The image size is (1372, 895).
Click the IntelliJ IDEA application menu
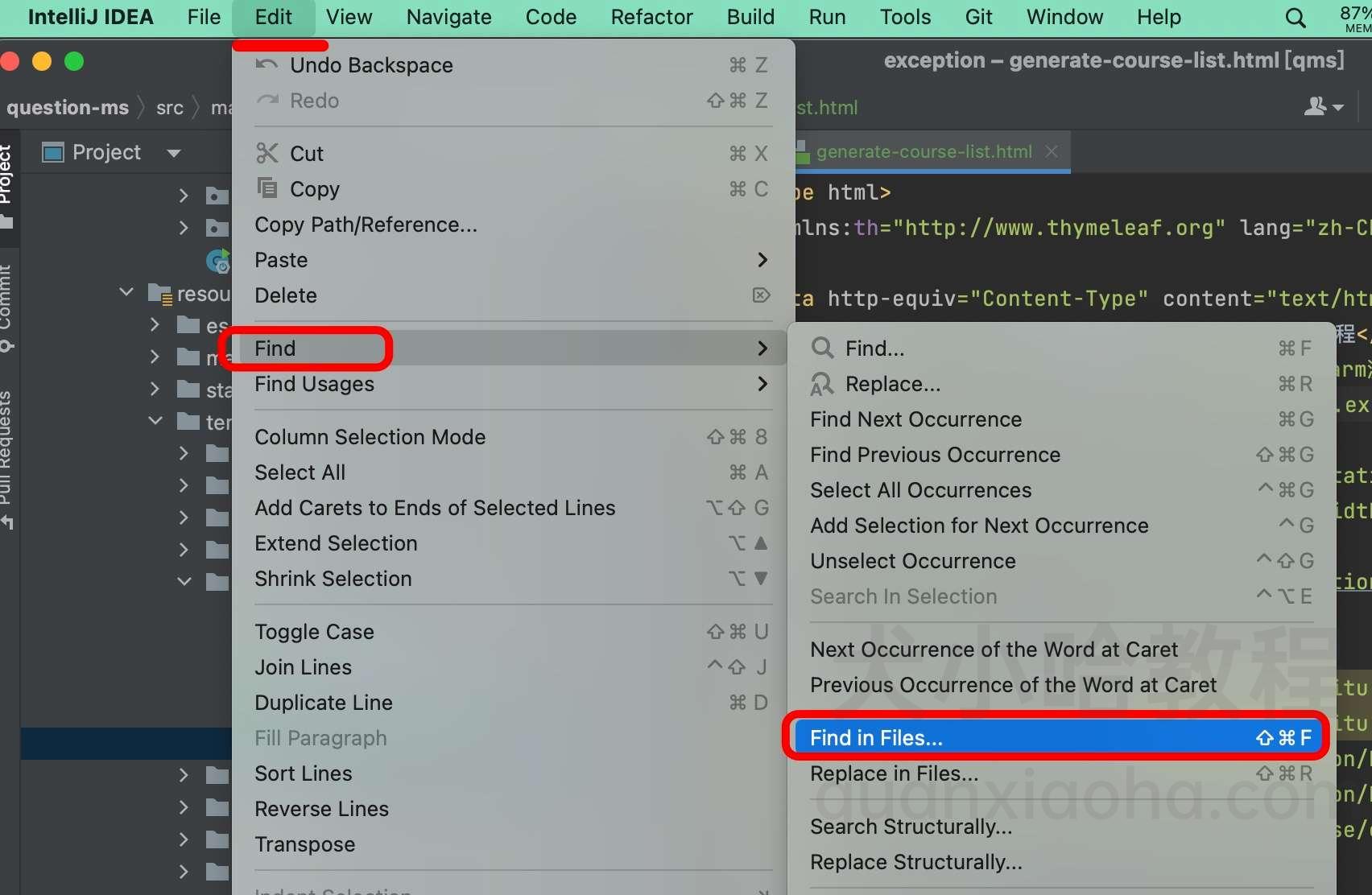[x=90, y=17]
